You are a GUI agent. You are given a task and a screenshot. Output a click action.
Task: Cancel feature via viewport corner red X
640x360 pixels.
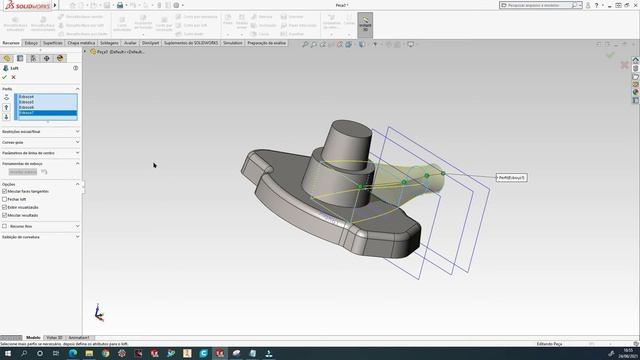[x=624, y=64]
